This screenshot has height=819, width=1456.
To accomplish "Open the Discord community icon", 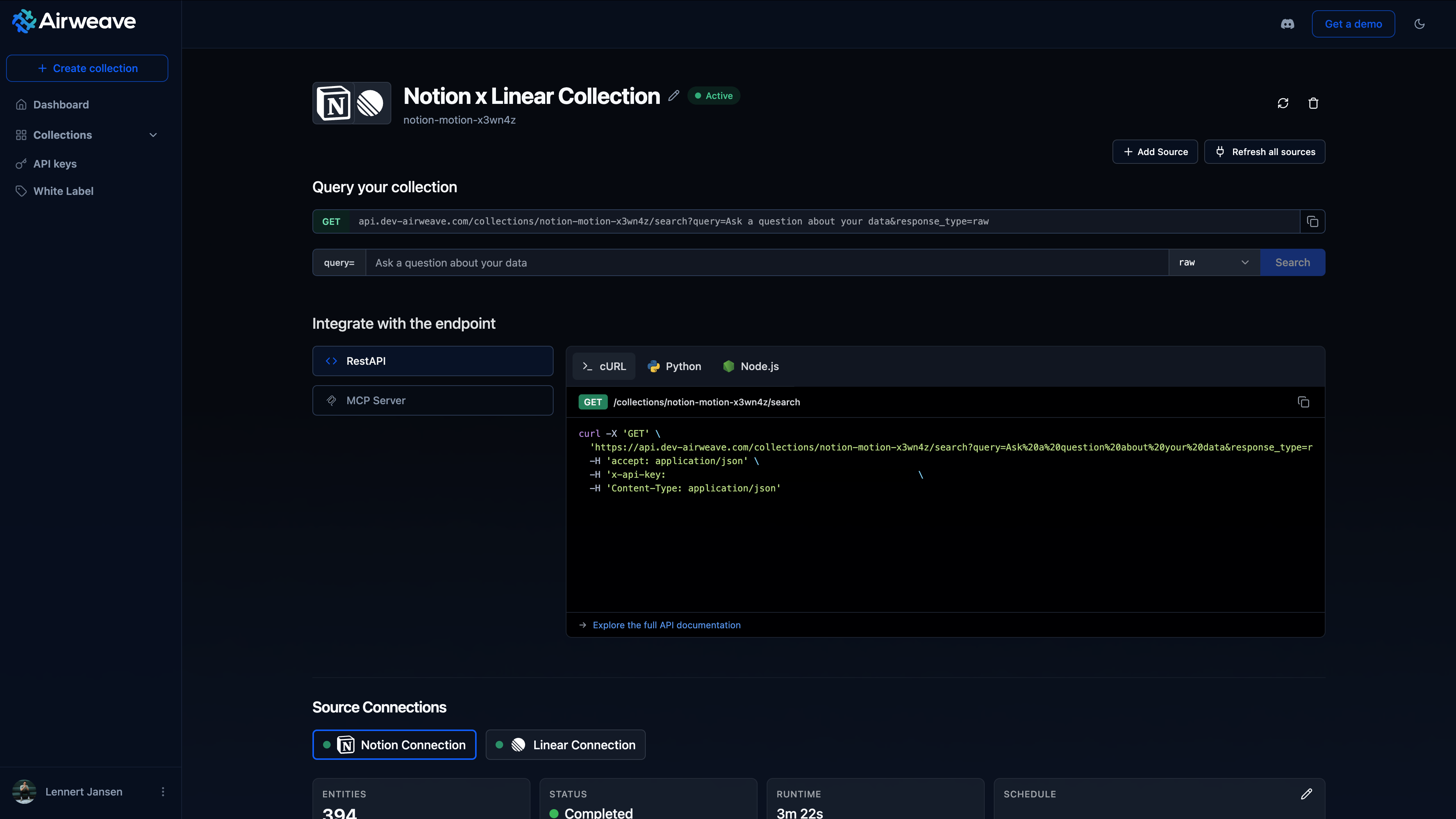I will (x=1287, y=24).
